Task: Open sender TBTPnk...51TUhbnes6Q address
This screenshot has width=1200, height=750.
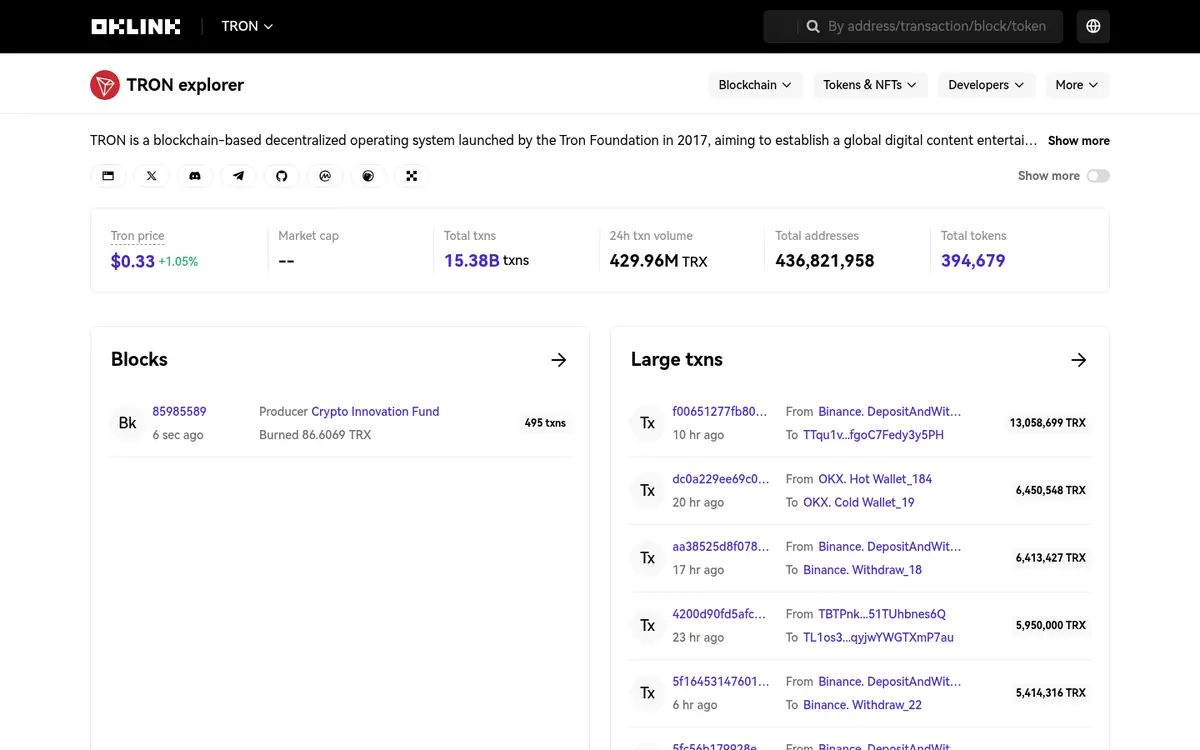Action: pos(882,614)
